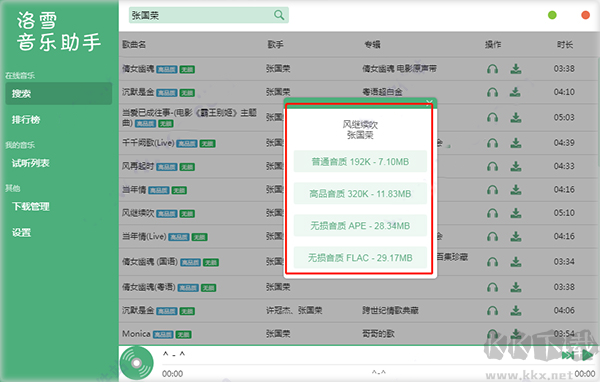Play 倩女幽魂(粤语) via headphone icon
600x382 pixels.
492,287
